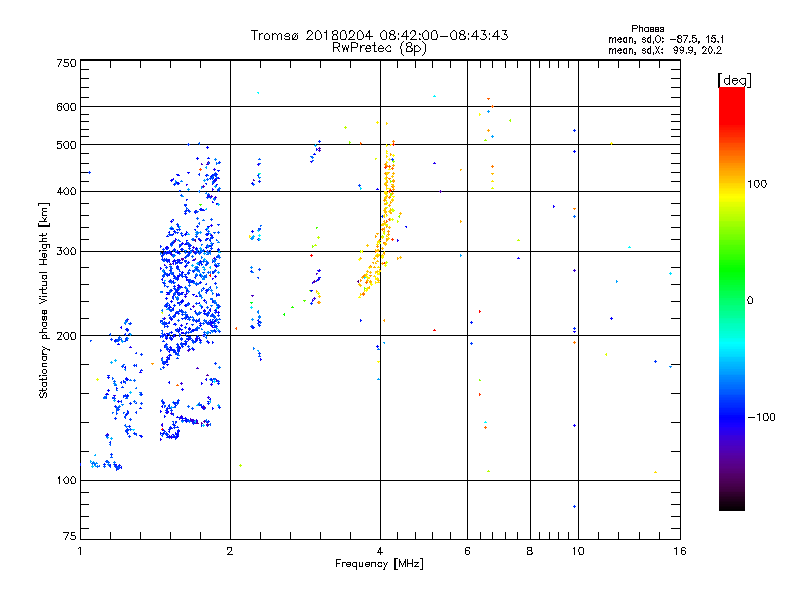This screenshot has height=600, width=800.
Task: Click the x-axis tick label '4'
Action: pyautogui.click(x=380, y=551)
